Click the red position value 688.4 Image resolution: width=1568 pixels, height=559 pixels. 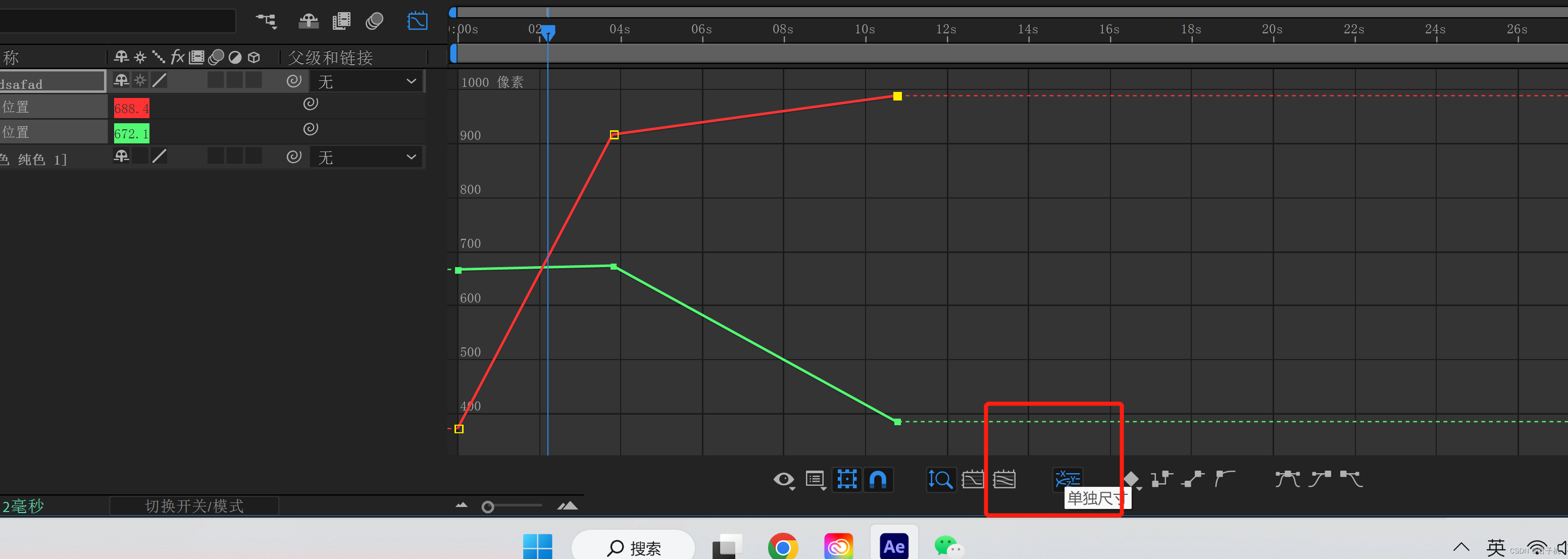tap(131, 108)
